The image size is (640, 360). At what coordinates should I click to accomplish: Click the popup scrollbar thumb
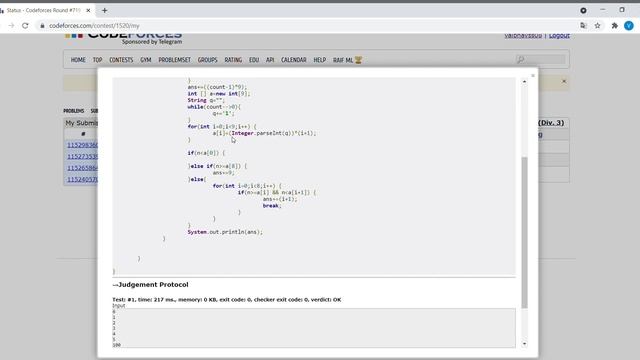click(524, 233)
